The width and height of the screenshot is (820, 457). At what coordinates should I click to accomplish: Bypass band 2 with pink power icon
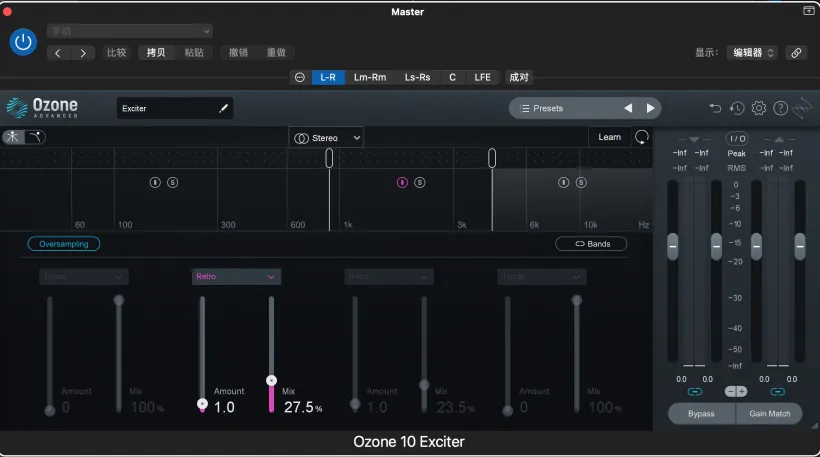pos(402,182)
